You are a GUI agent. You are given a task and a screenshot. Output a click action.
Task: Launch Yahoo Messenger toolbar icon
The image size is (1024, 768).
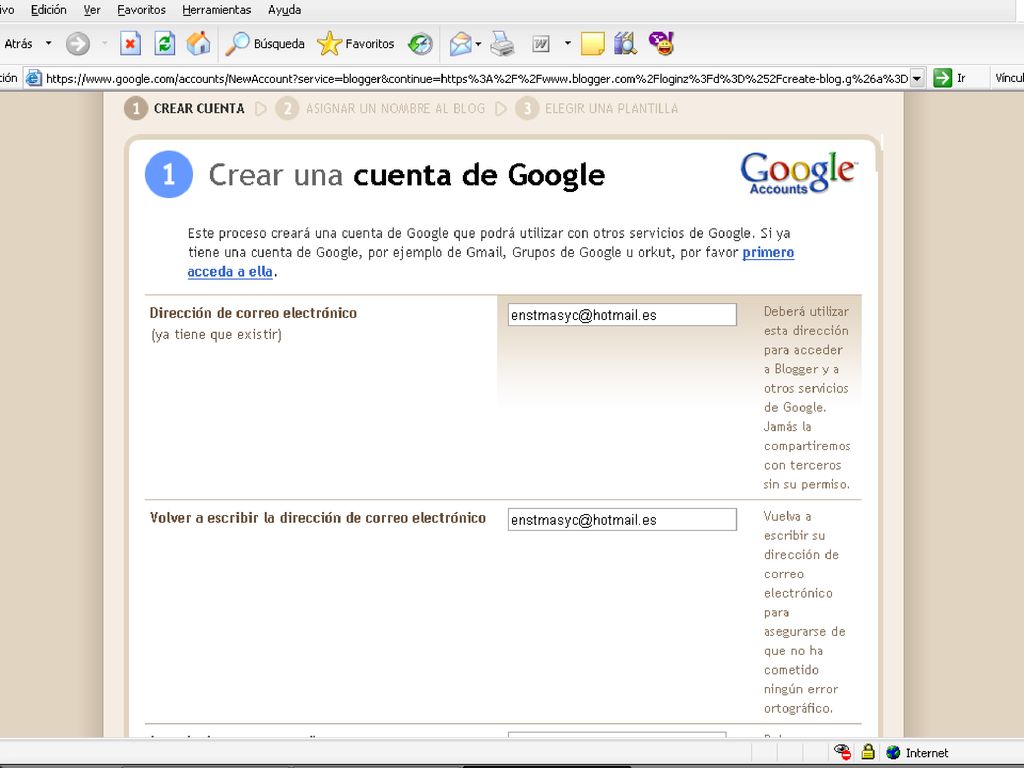661,44
